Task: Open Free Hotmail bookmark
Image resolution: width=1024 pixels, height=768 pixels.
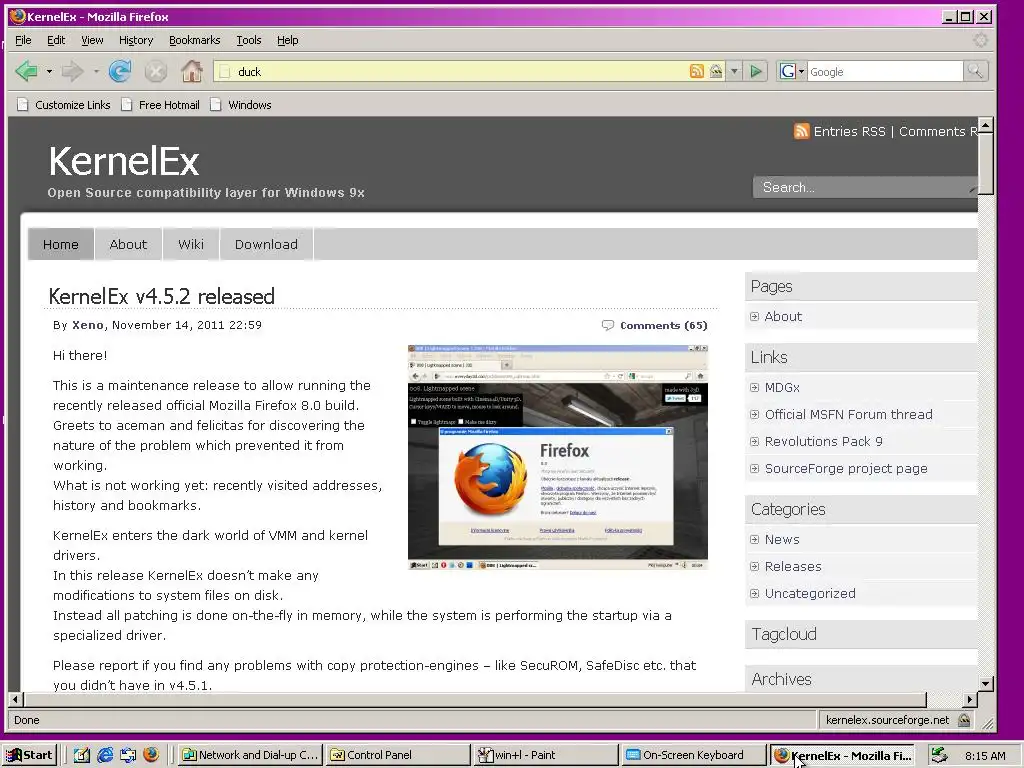Action: click(161, 104)
